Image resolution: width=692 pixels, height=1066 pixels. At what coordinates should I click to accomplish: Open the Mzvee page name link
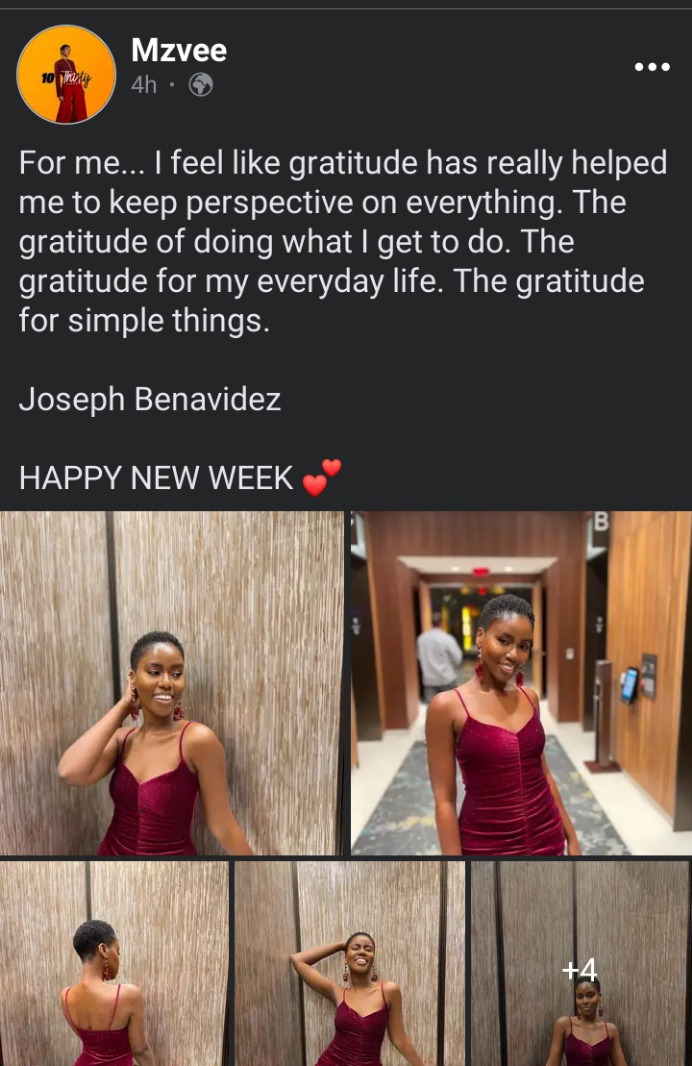(179, 50)
